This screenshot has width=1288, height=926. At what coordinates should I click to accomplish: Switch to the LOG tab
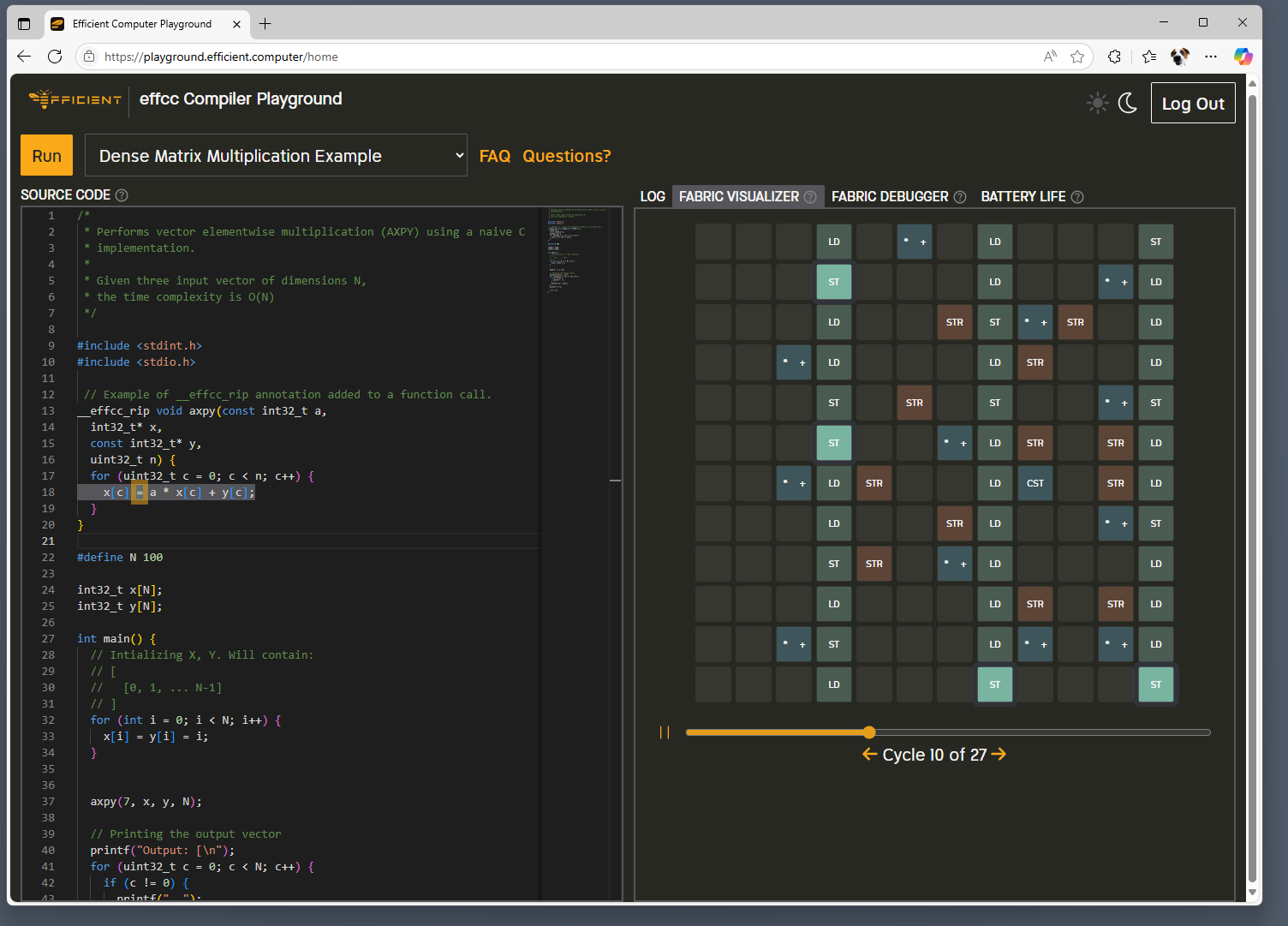pyautogui.click(x=653, y=197)
